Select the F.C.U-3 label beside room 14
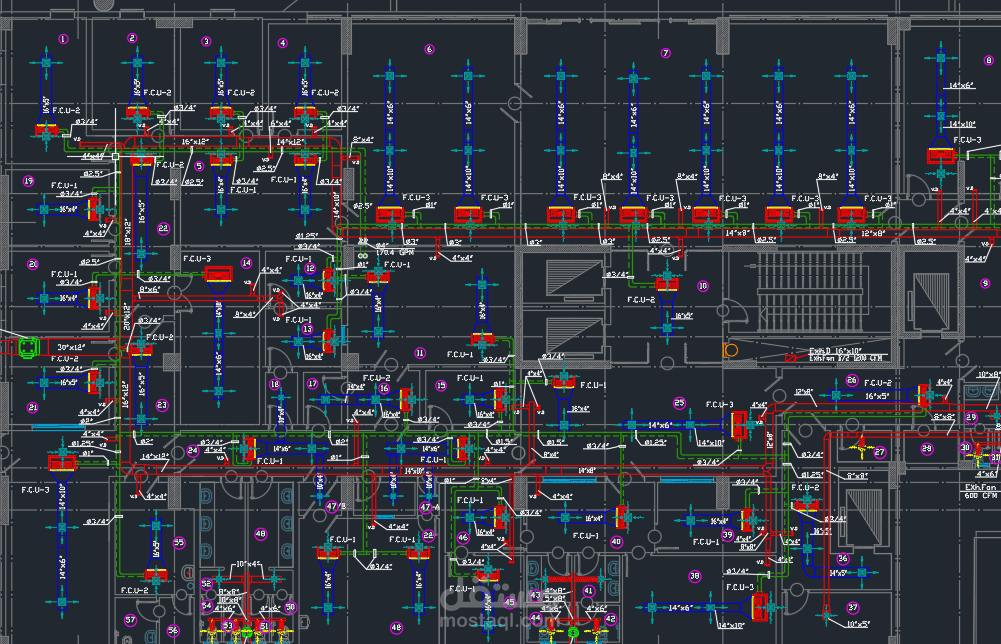Screen dimensions: 1001x644 tap(197, 258)
